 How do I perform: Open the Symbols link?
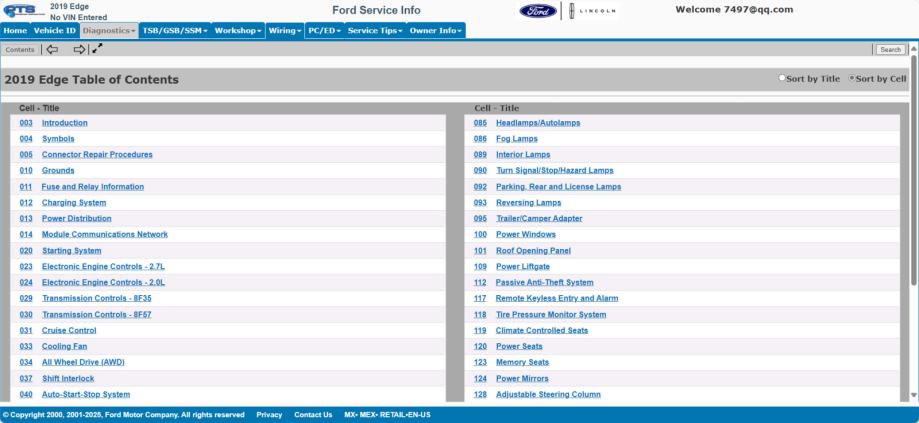coord(58,139)
